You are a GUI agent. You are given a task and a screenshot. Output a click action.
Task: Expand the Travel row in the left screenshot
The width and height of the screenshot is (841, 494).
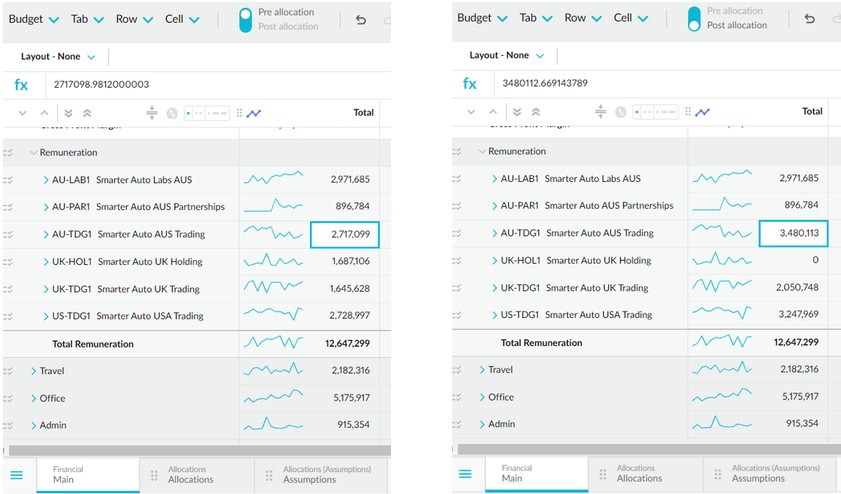coord(33,371)
